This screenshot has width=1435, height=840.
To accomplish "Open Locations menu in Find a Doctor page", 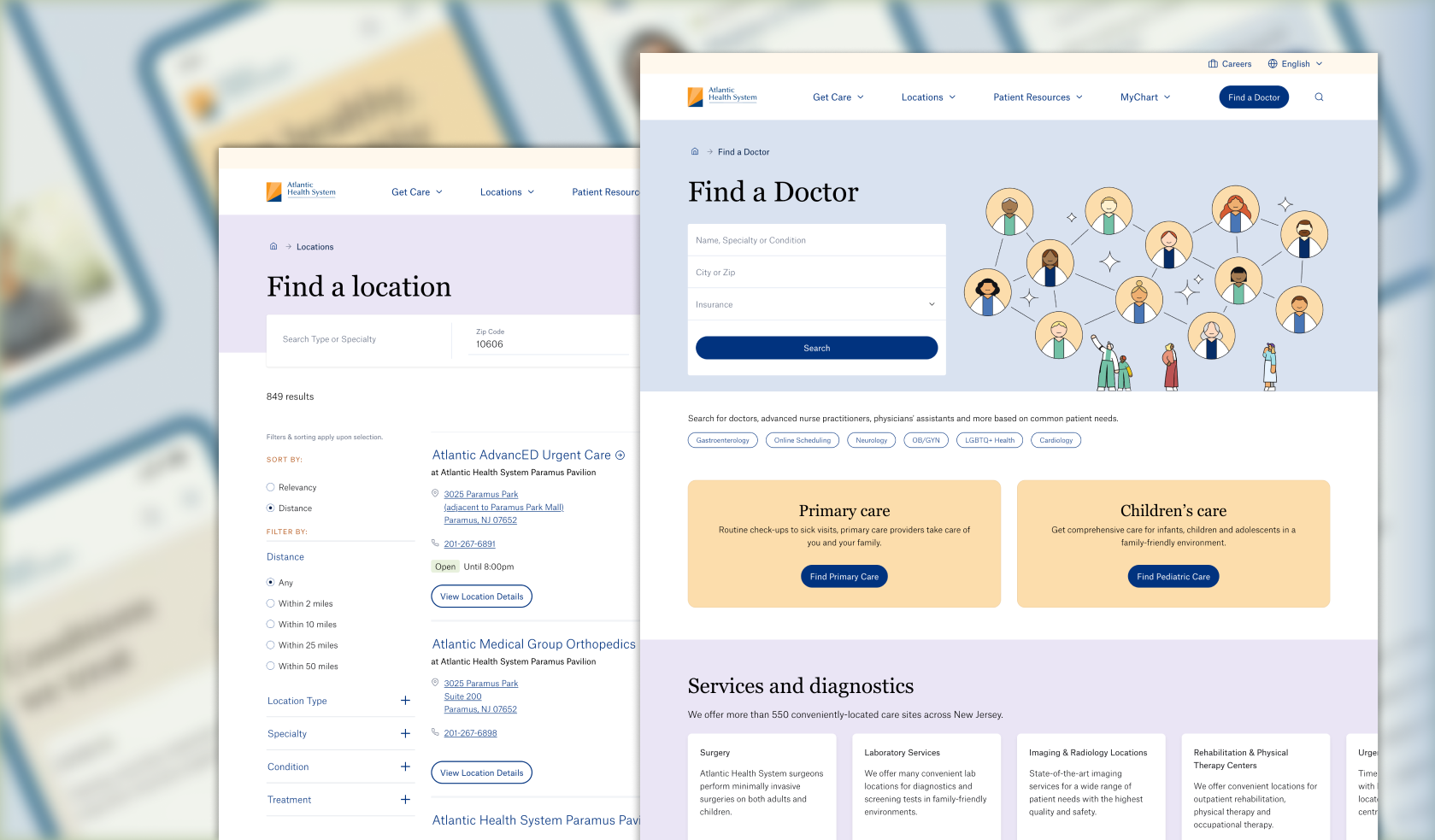I will point(928,97).
